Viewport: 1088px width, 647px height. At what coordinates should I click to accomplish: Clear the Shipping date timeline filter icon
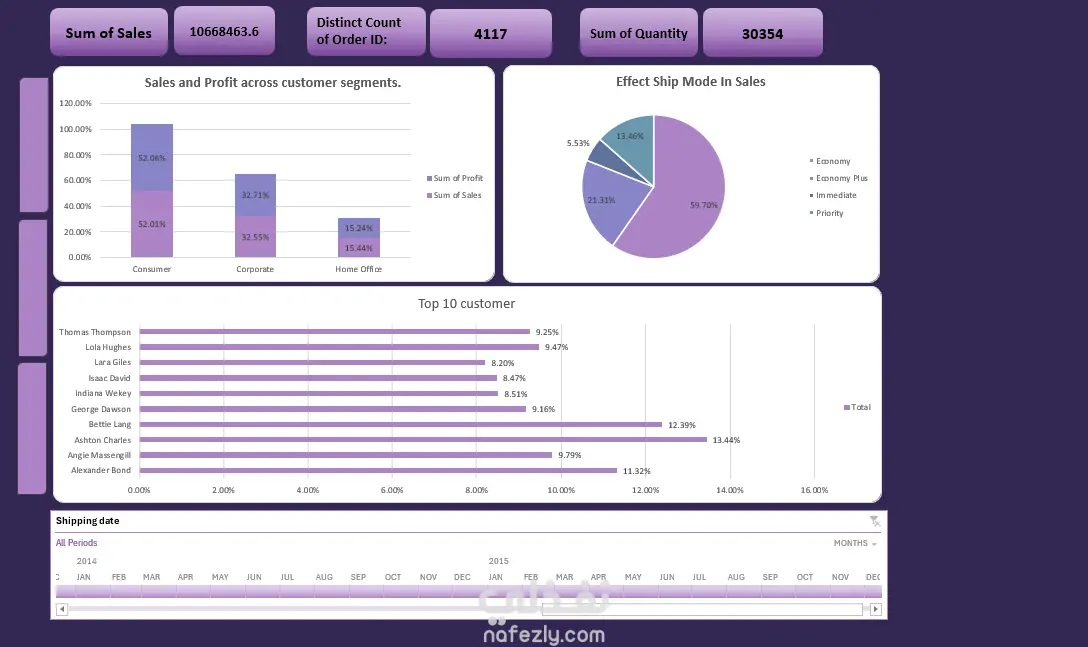point(874,521)
